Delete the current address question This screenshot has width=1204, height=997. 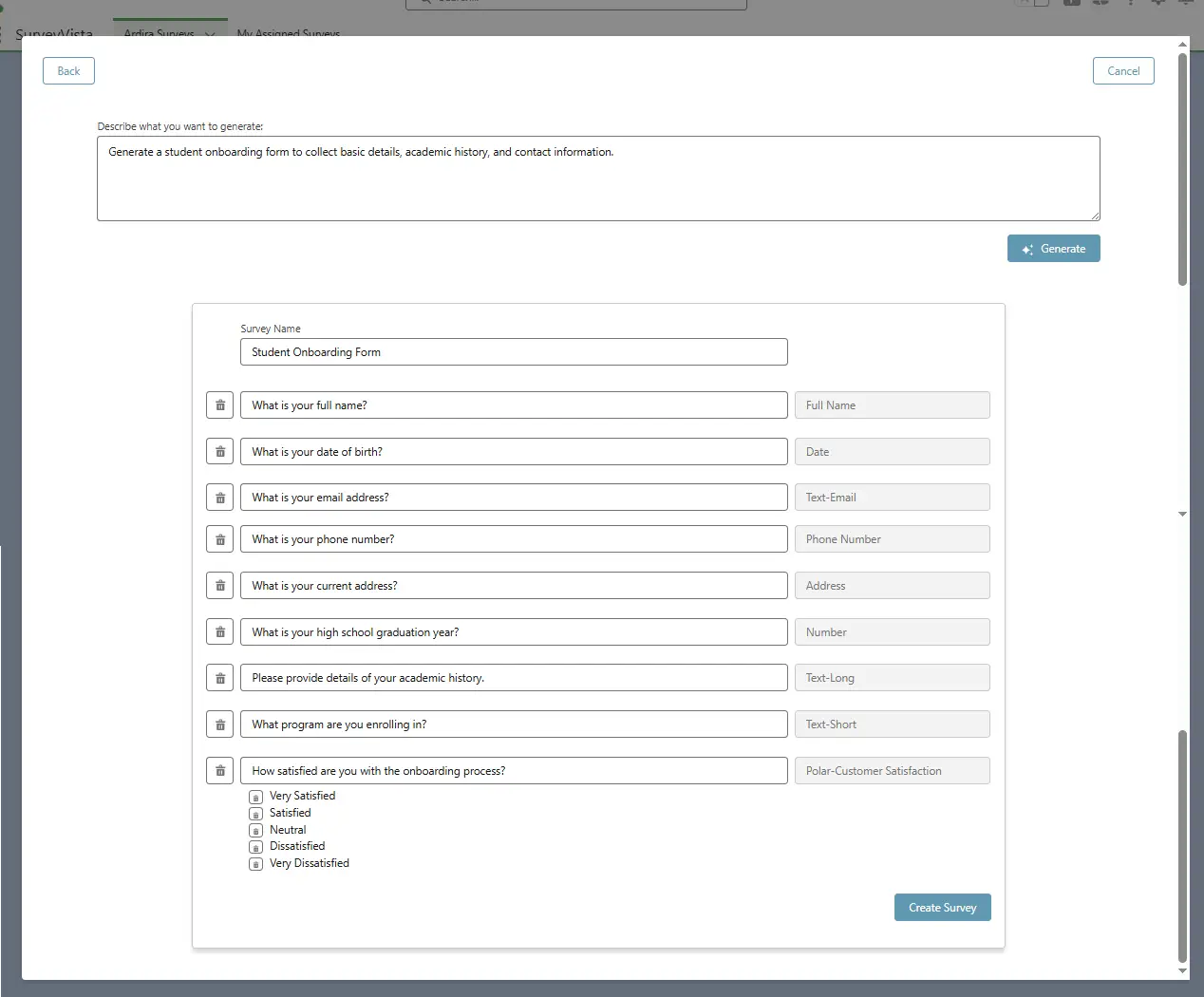[219, 586]
